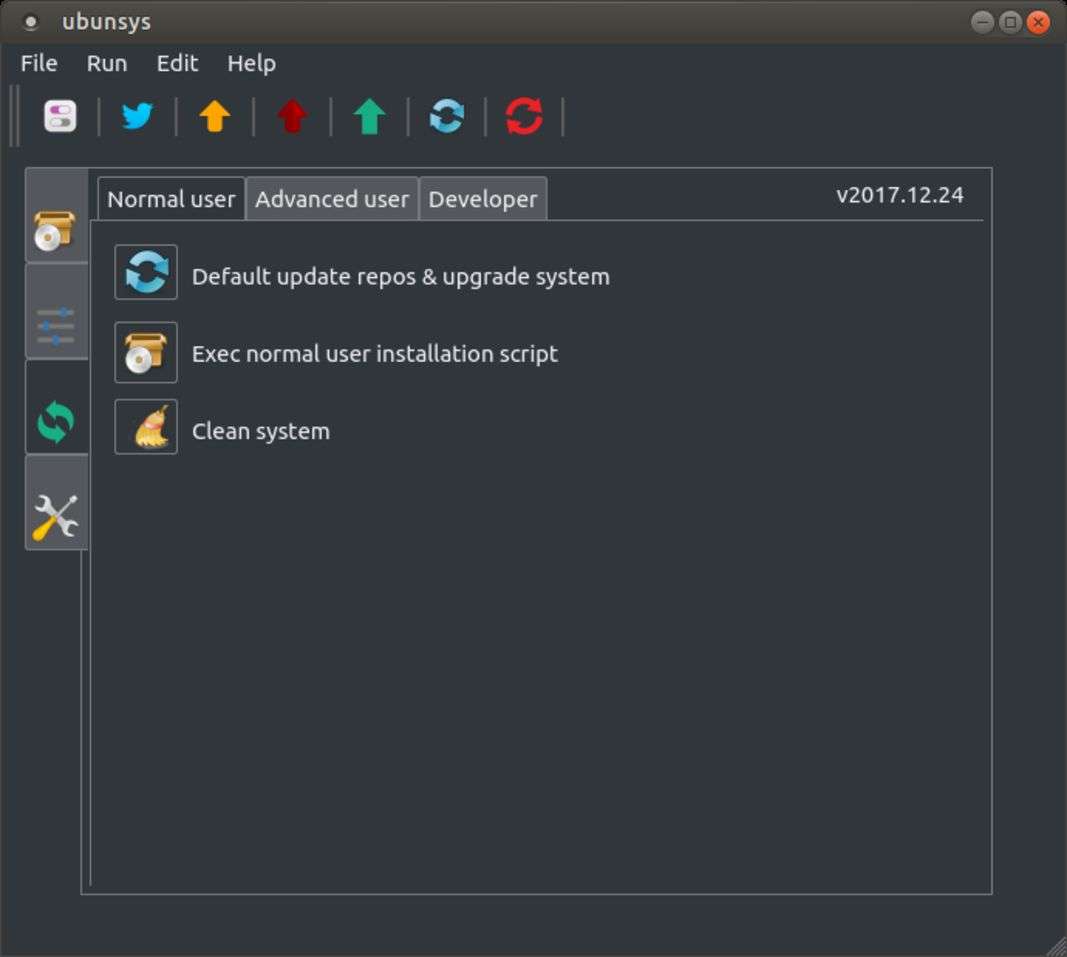
Task: Switch to the Advanced user tab
Action: tap(331, 199)
